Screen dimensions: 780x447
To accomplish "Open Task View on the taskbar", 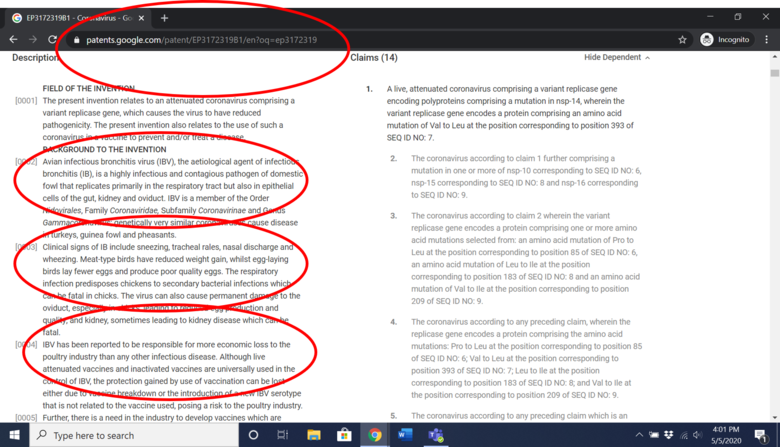I will [x=283, y=435].
